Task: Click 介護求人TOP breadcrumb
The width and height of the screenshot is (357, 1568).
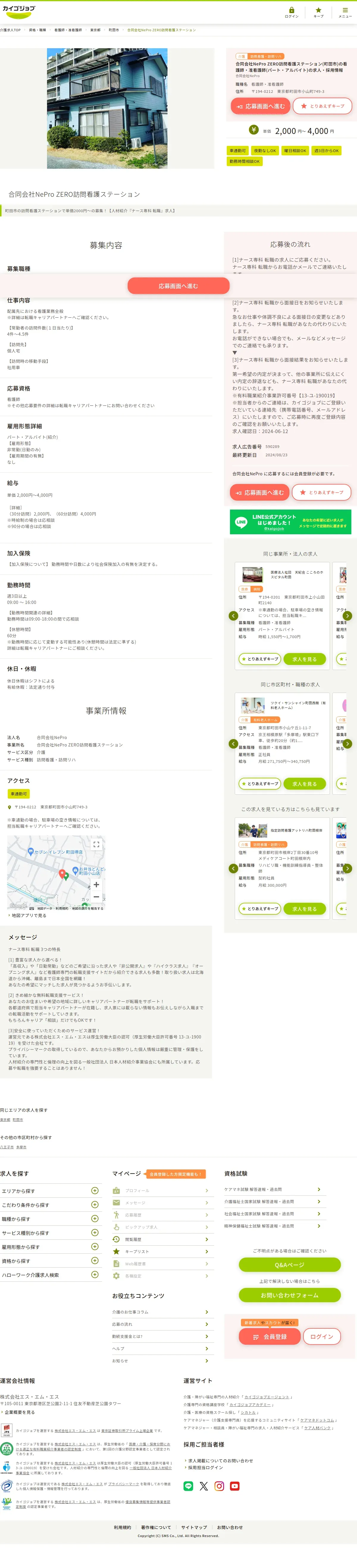Action: pyautogui.click(x=10, y=30)
